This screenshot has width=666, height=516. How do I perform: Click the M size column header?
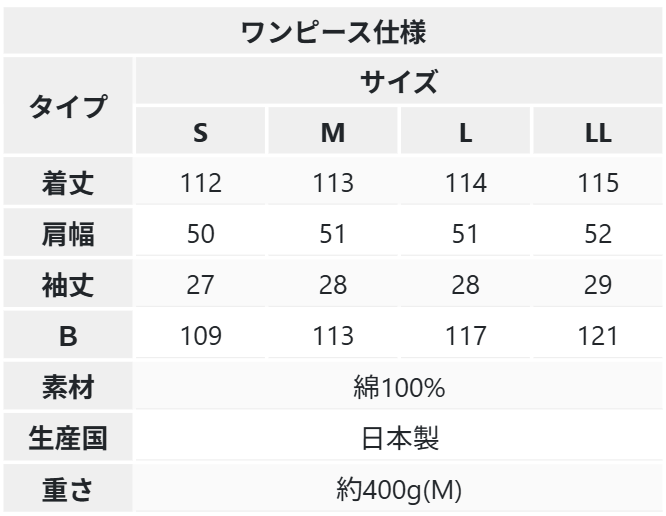click(x=333, y=132)
